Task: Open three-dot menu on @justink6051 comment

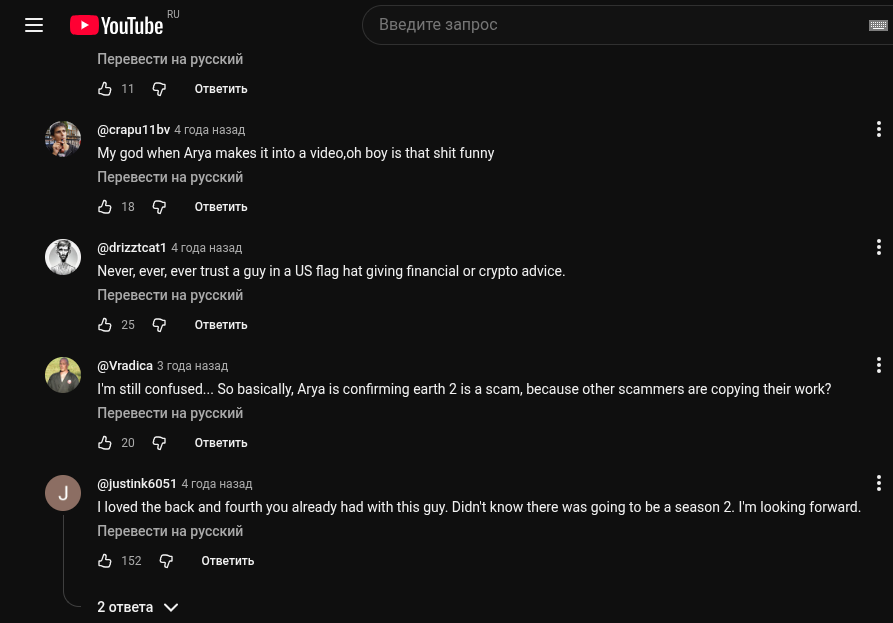Action: 879,483
